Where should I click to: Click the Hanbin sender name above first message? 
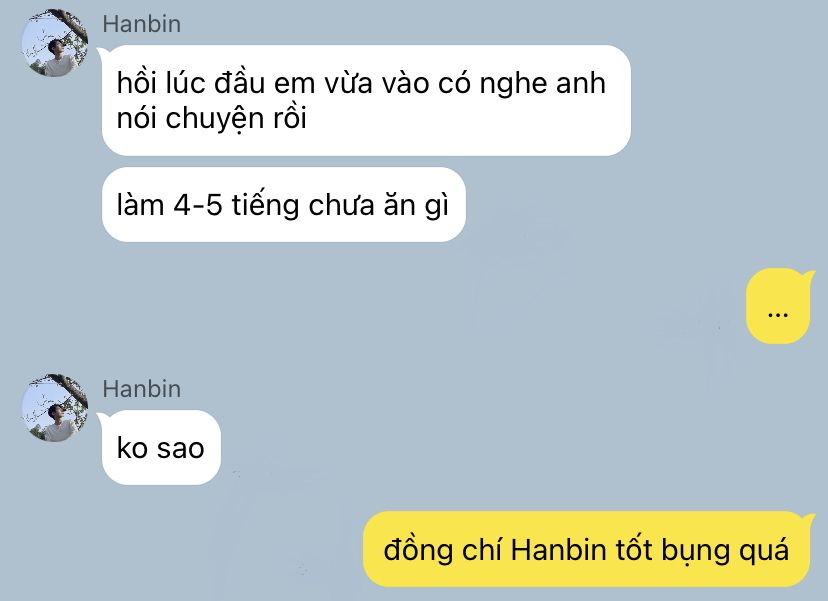[x=142, y=24]
